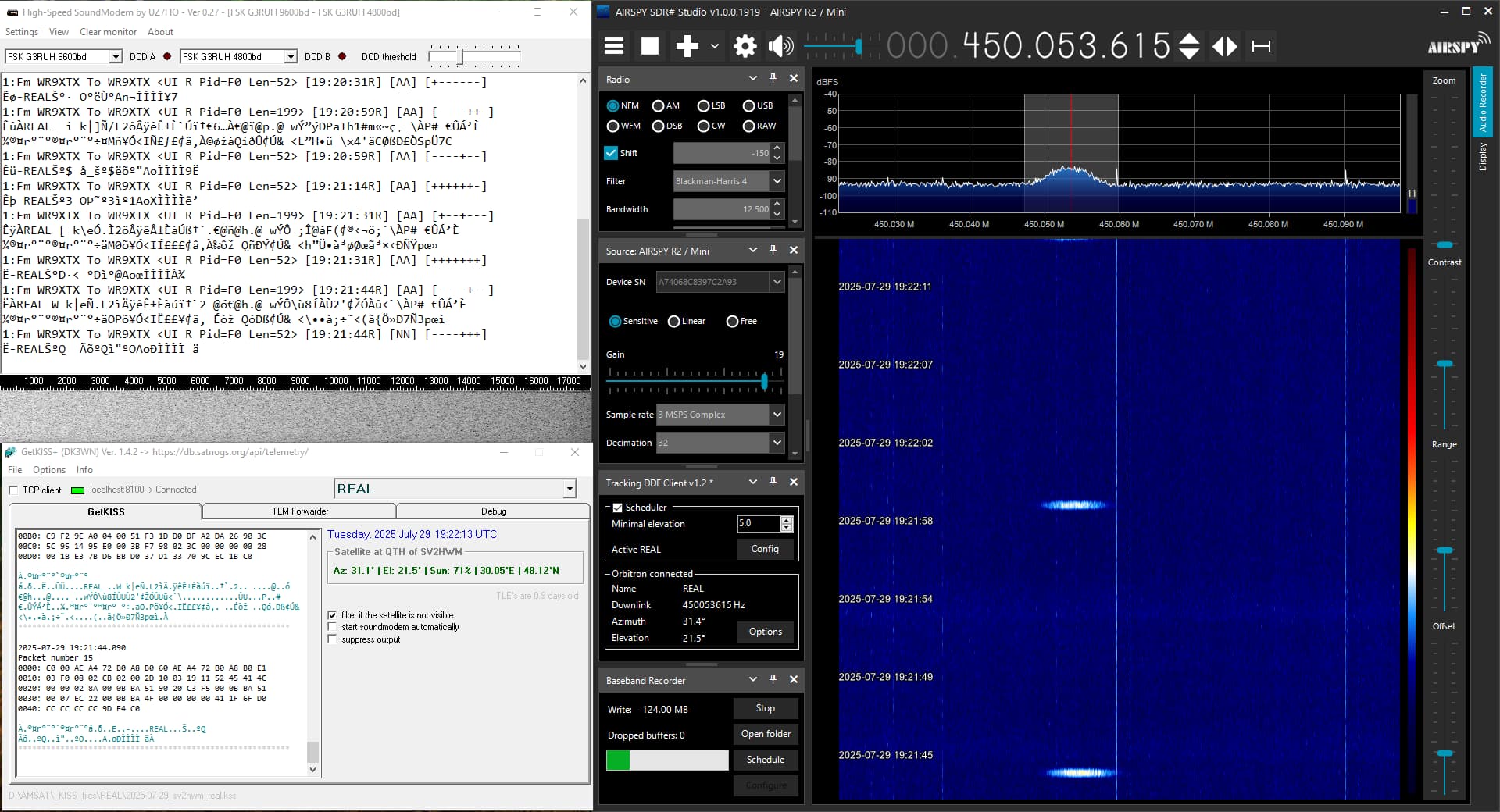Click the green TCP connection indicator
This screenshot has height=812, width=1500.
point(77,490)
